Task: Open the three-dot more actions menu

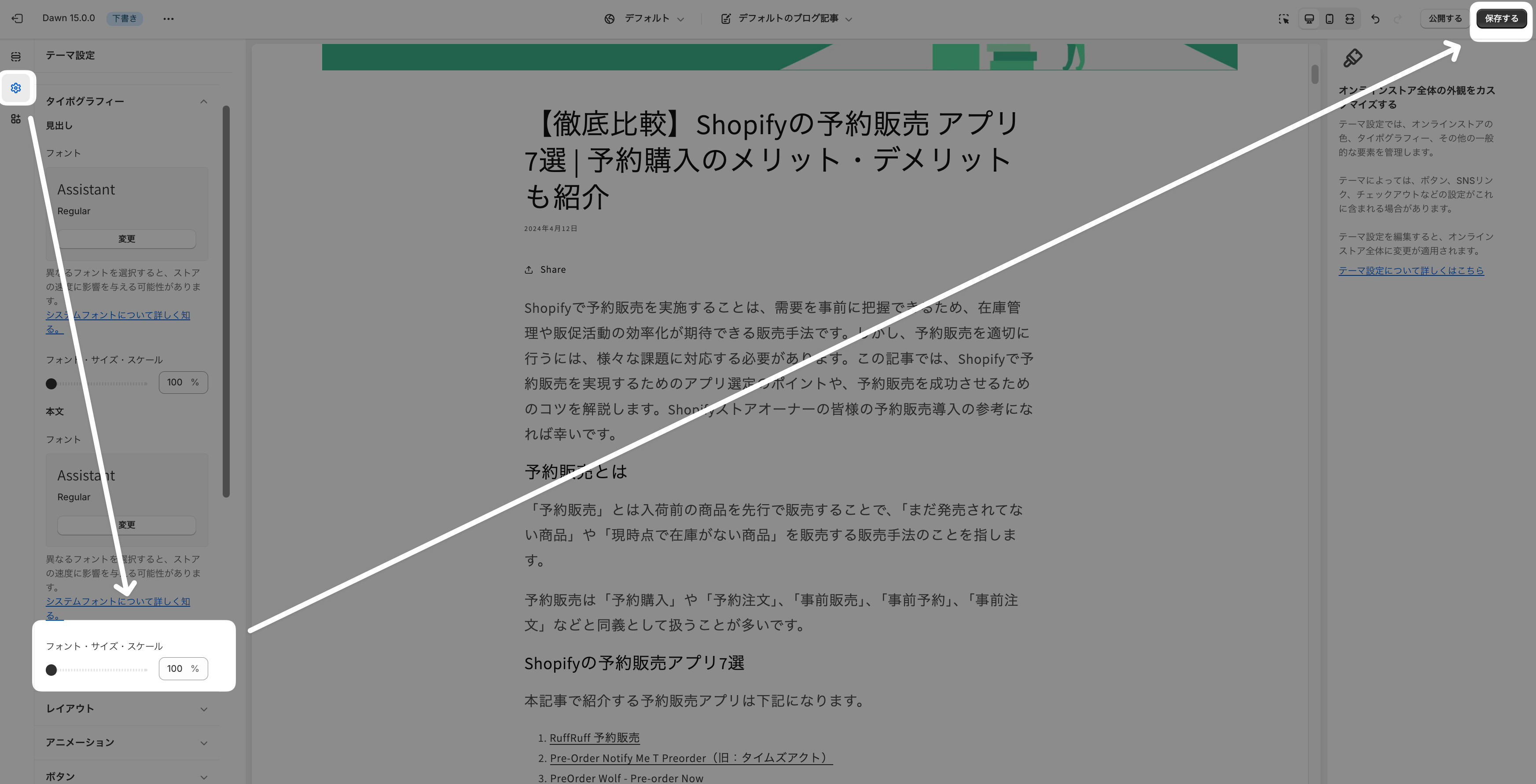Action: [169, 18]
